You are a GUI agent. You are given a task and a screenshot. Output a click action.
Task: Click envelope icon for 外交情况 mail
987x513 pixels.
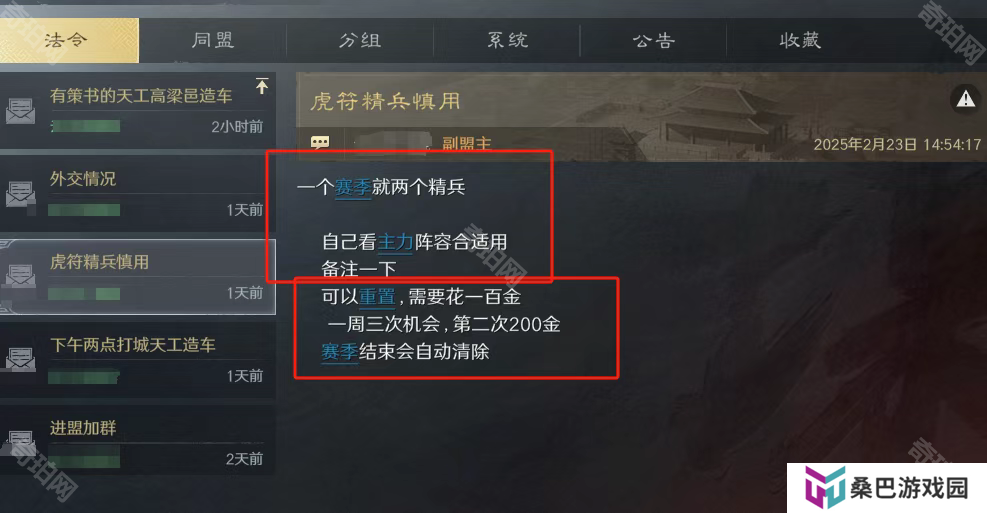(20, 194)
